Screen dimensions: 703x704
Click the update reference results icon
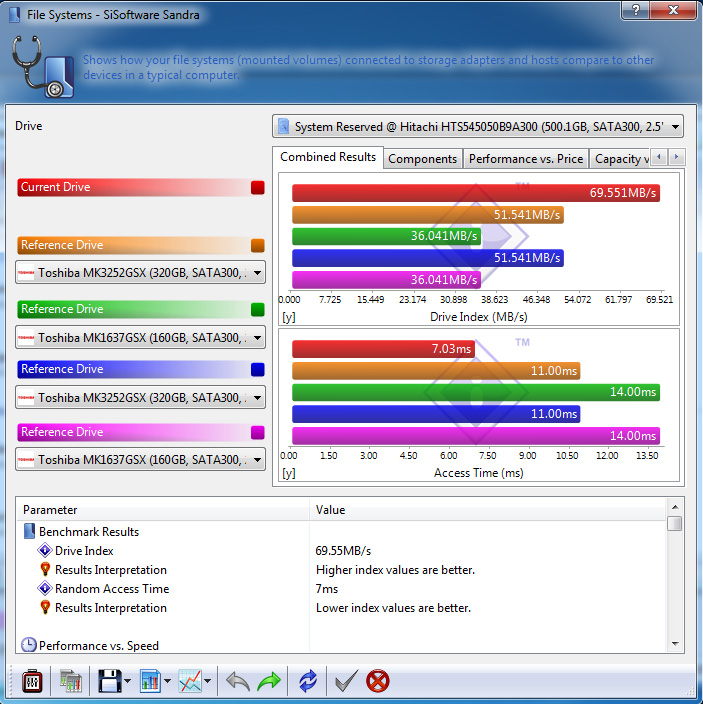tap(71, 682)
